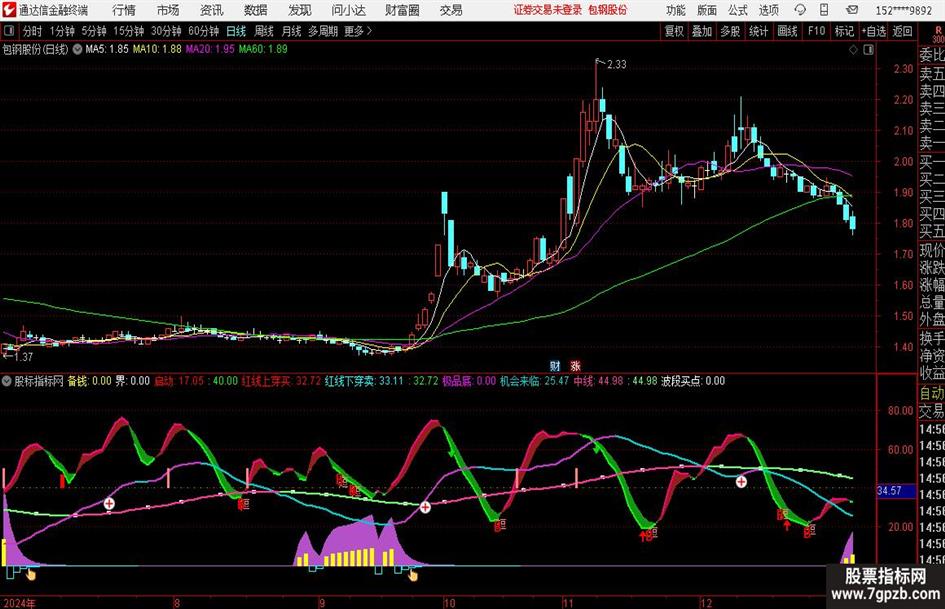Open the mail message icon
This screenshot has width=945, height=609.
coord(852,10)
